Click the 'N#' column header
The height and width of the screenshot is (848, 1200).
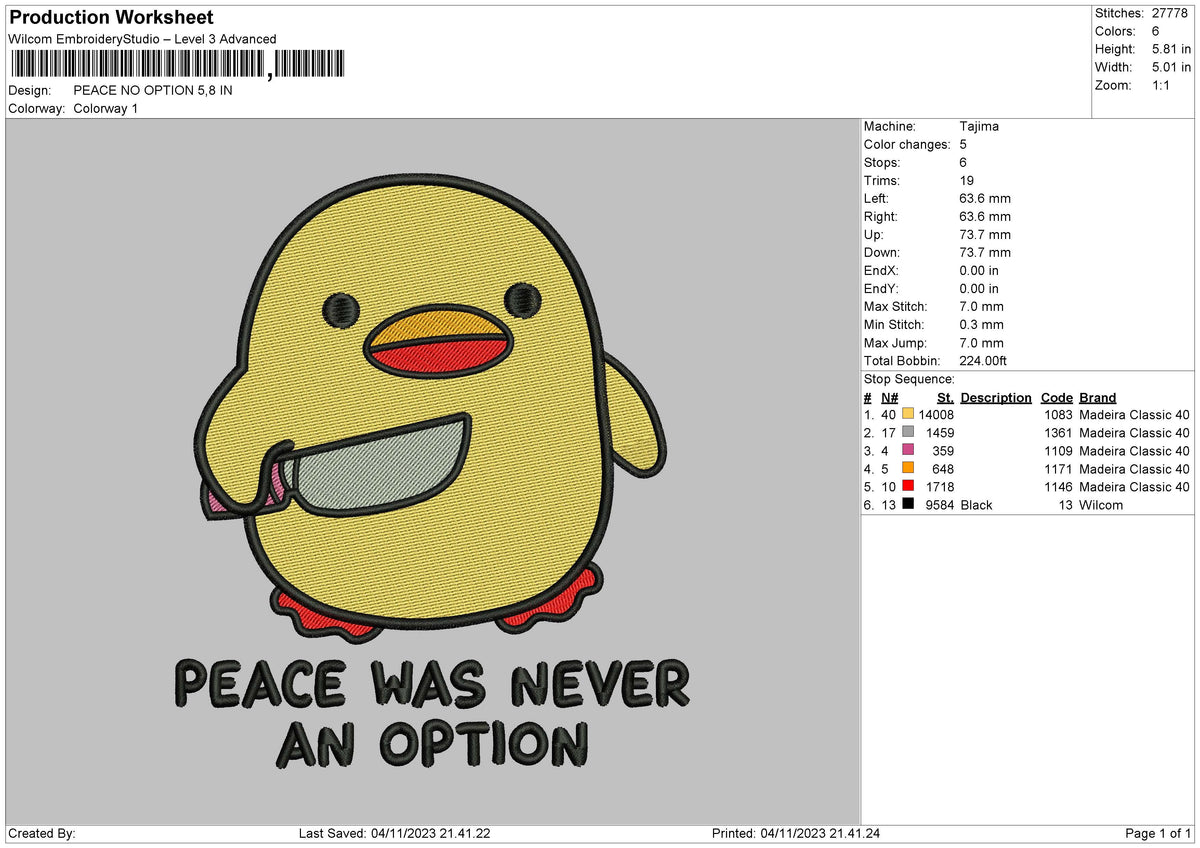click(890, 398)
